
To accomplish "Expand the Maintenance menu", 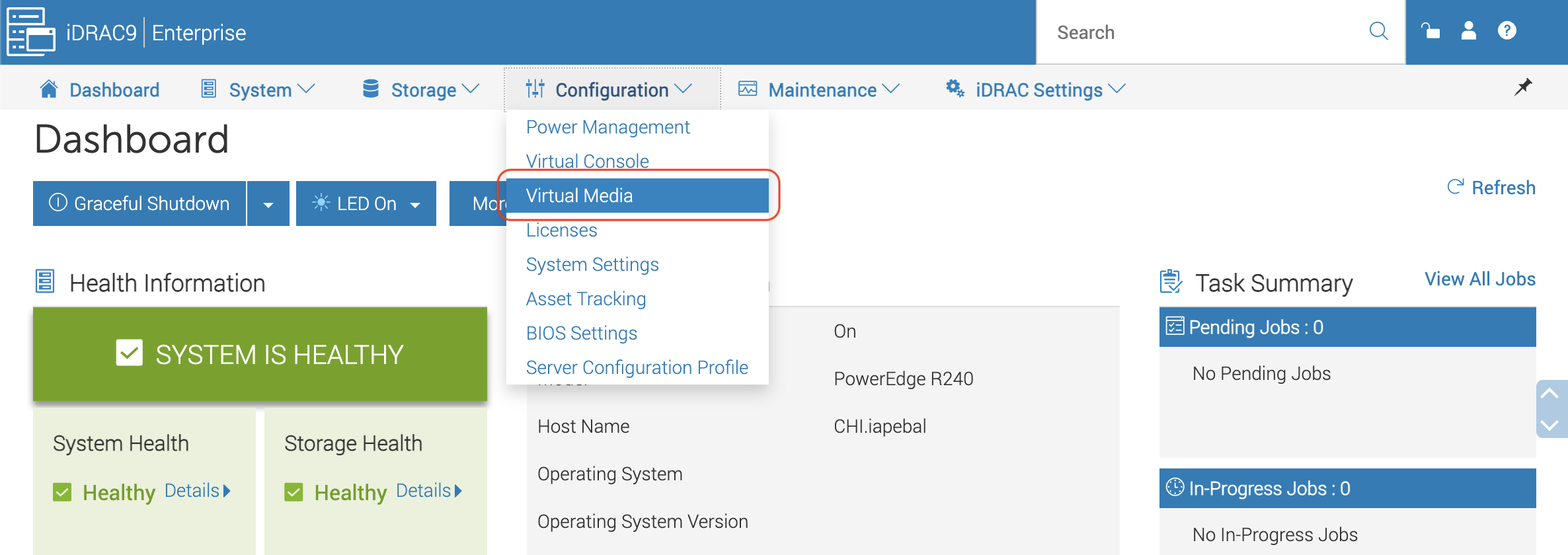I will pos(819,89).
